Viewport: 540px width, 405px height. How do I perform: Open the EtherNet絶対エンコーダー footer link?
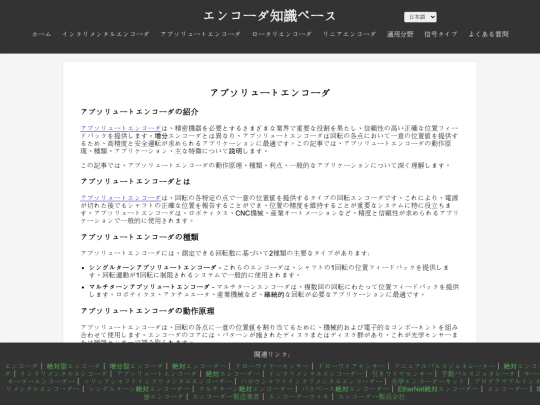(438, 389)
